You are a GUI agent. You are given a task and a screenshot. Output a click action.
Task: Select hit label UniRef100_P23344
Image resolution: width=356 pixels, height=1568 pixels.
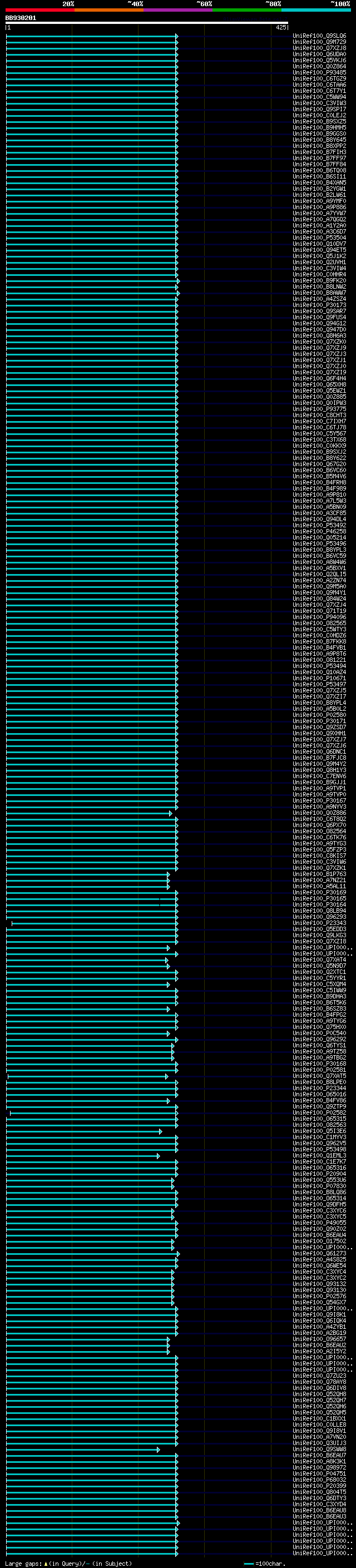pos(319,1089)
